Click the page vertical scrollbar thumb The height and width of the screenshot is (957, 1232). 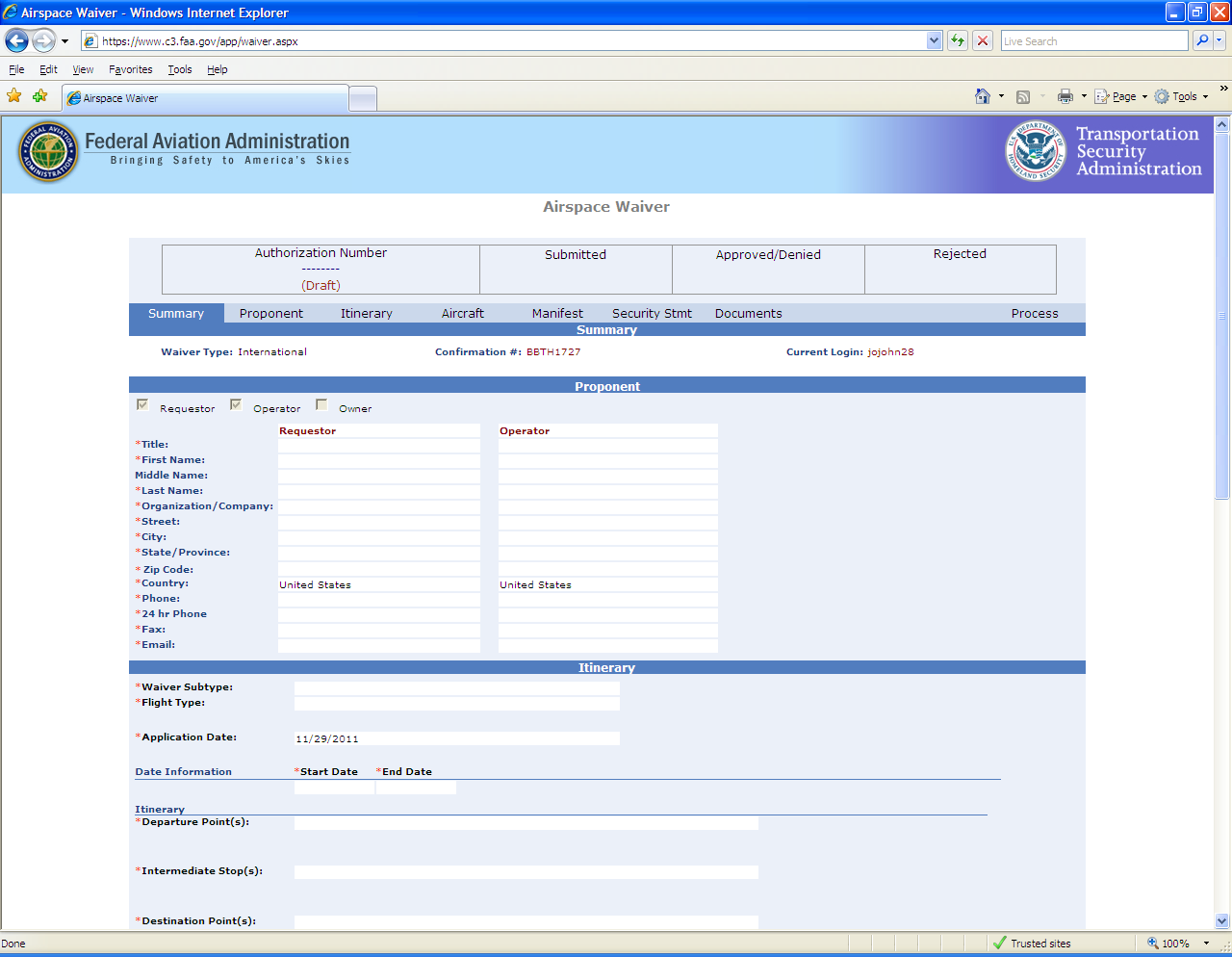(1222, 316)
